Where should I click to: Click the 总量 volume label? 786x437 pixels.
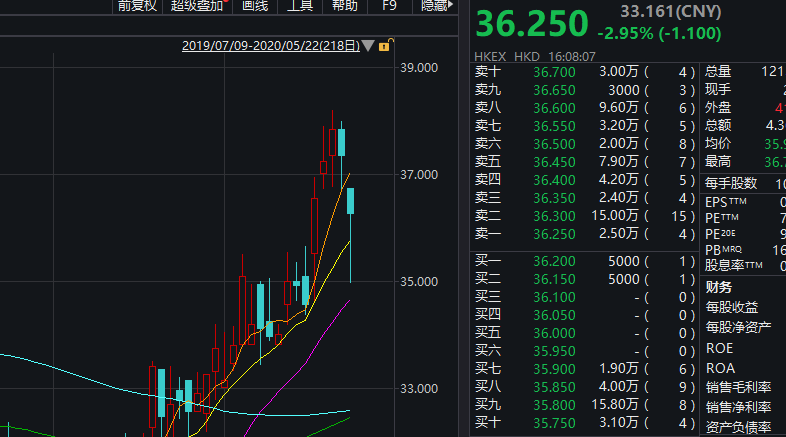[718, 72]
